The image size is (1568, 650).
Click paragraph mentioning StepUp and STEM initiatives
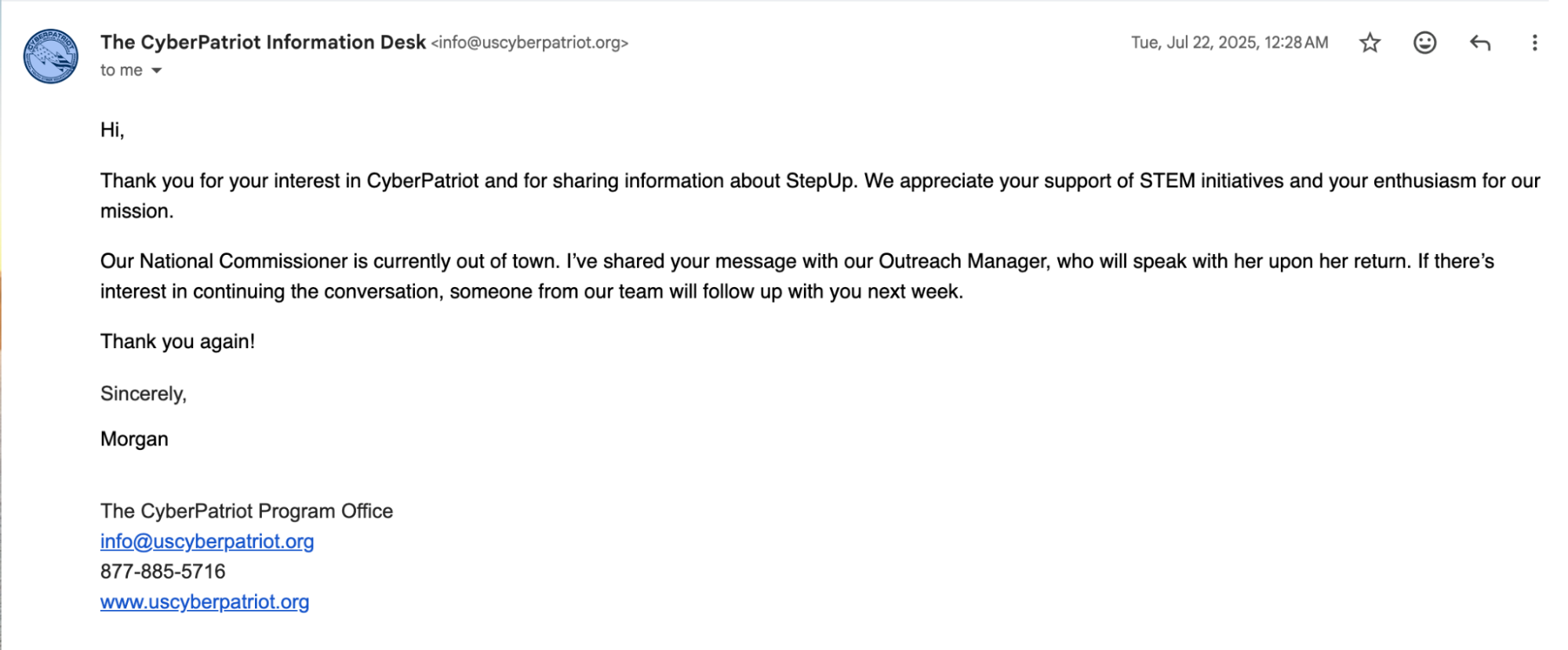(820, 196)
